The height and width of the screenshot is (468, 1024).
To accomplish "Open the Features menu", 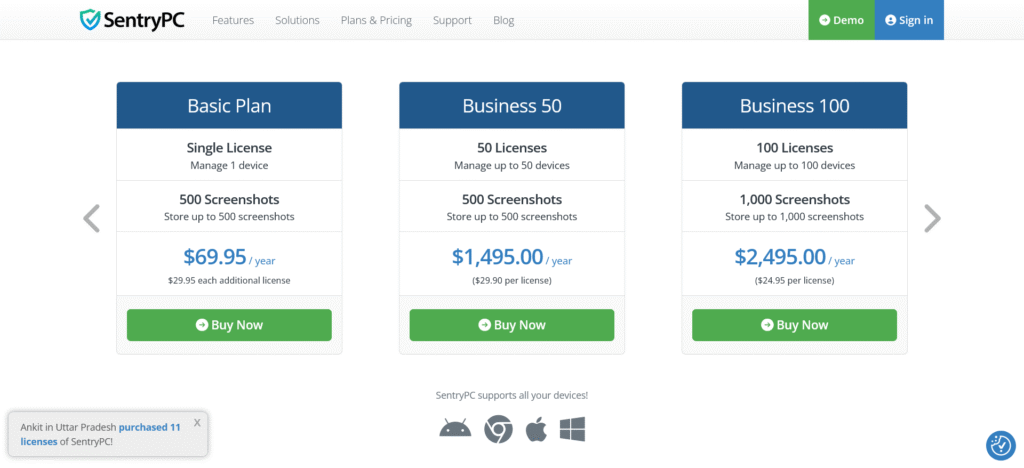I will coord(233,20).
